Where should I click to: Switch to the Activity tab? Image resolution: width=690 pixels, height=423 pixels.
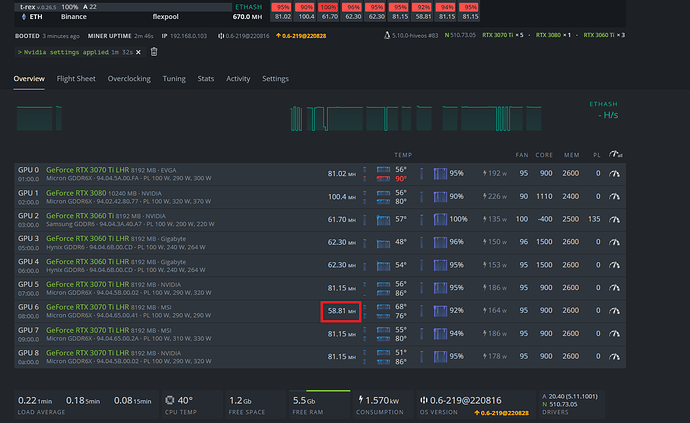click(x=238, y=79)
